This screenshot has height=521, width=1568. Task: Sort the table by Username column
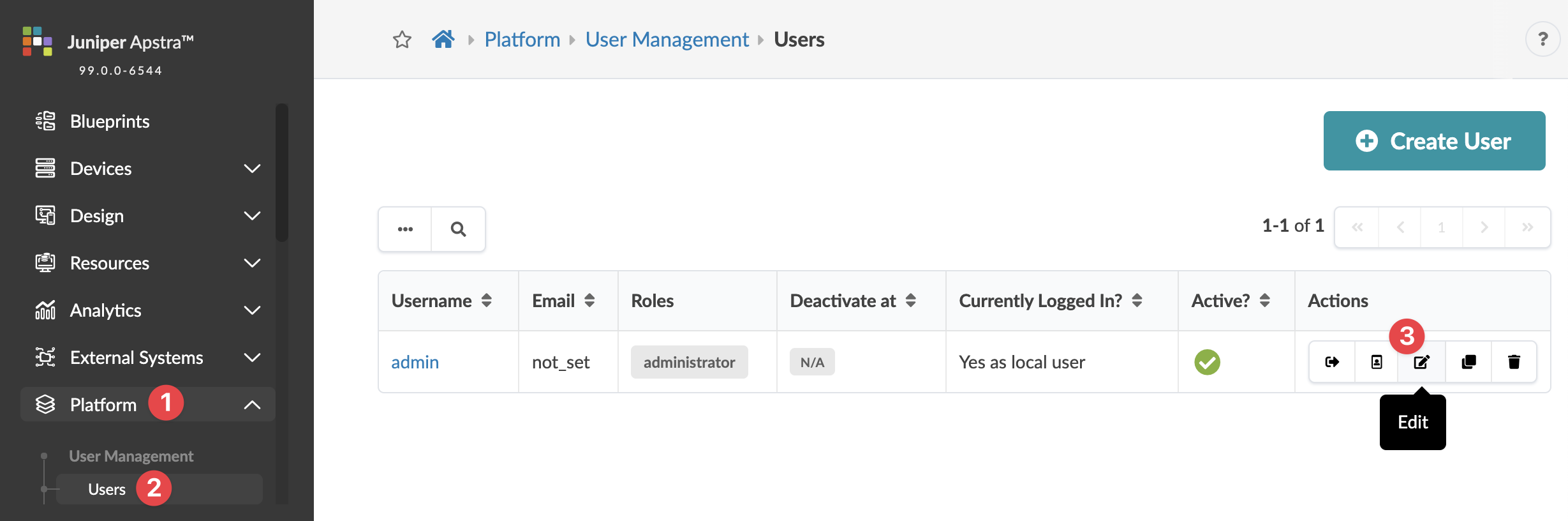coord(487,301)
